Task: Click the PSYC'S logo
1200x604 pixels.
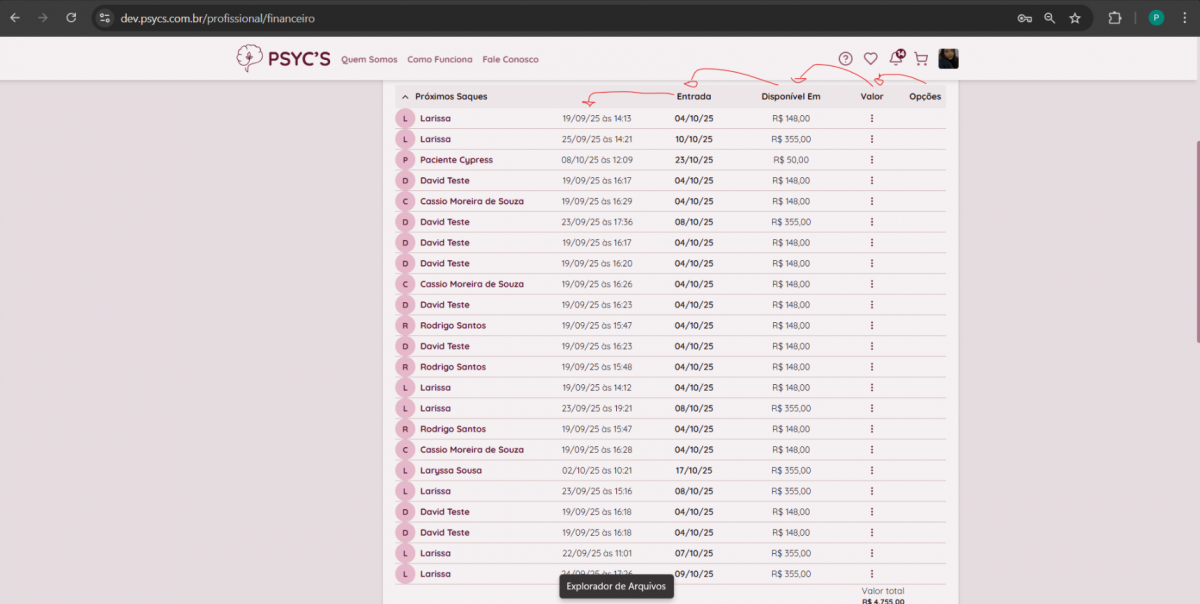Action: click(283, 59)
